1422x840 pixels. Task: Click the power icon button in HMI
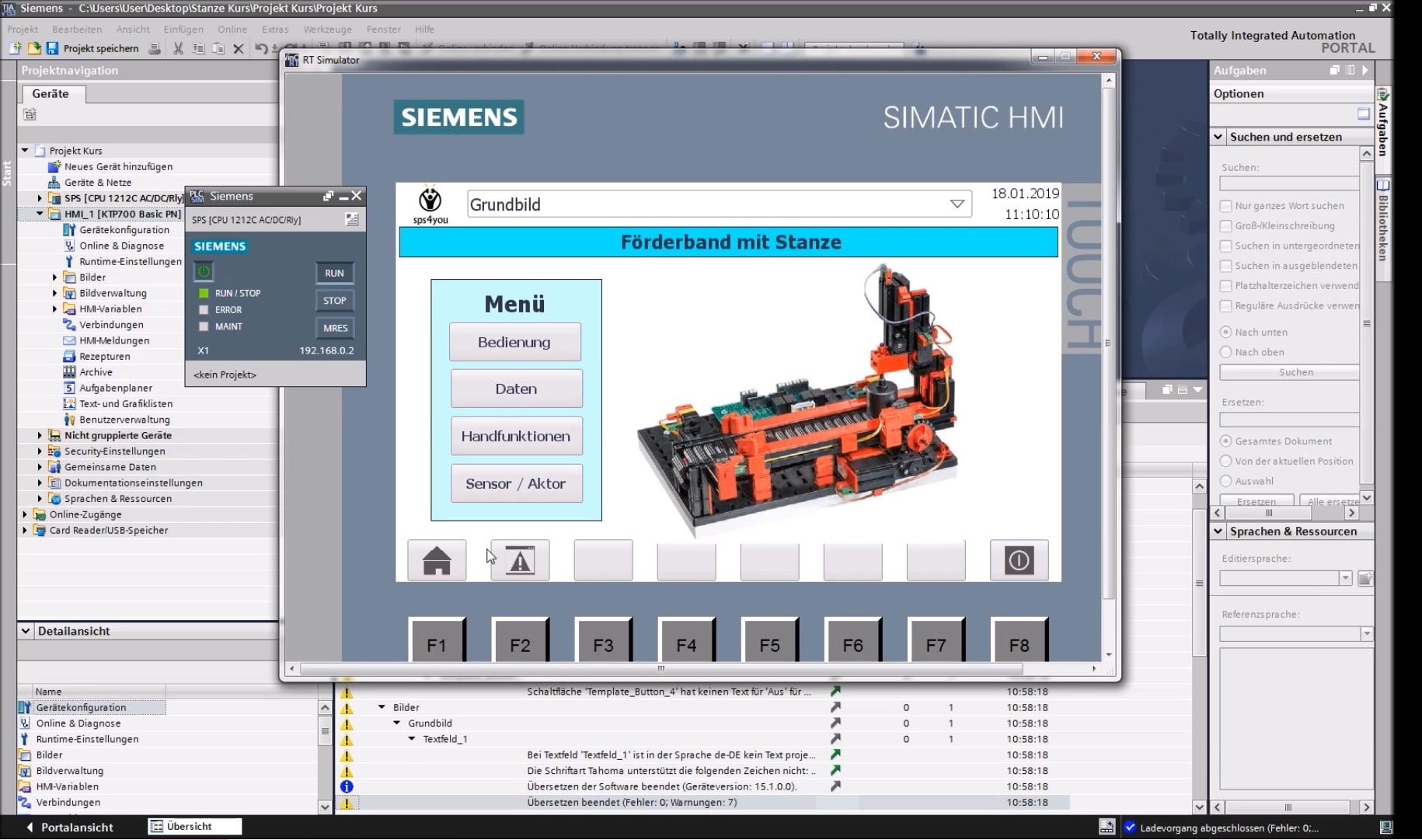[x=1019, y=560]
